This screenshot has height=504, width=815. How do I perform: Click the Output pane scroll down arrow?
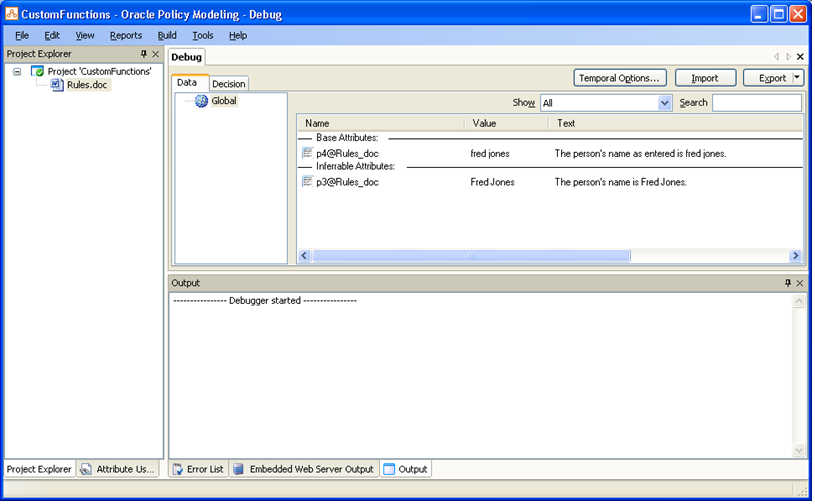(x=799, y=450)
